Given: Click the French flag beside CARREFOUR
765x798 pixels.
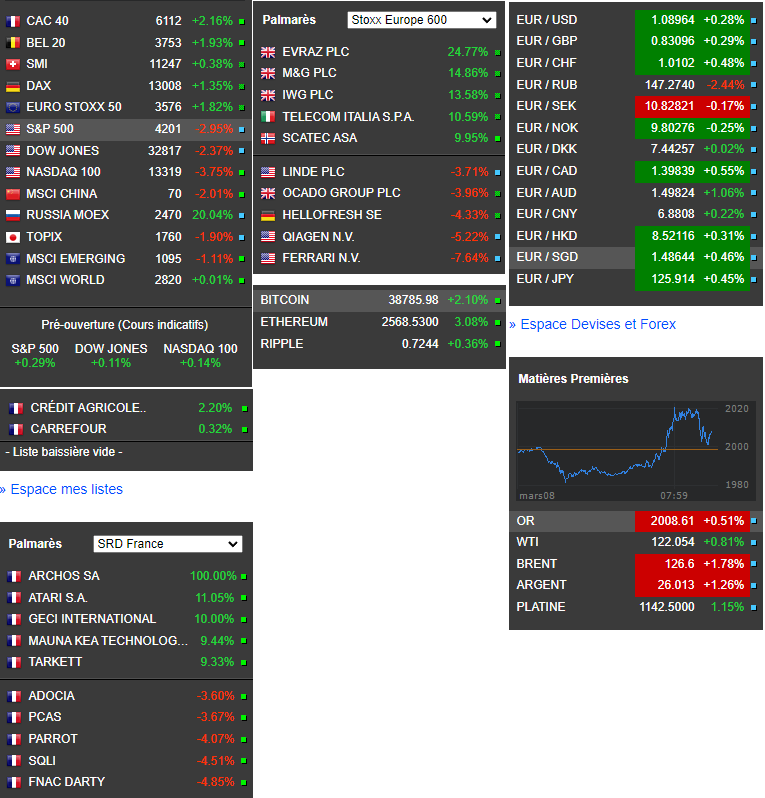Looking at the screenshot, I should point(16,430).
